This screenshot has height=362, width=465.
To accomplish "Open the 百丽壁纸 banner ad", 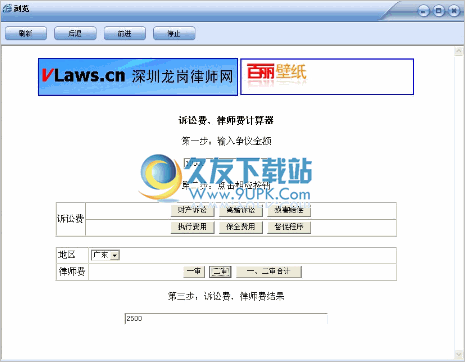I will click(327, 76).
